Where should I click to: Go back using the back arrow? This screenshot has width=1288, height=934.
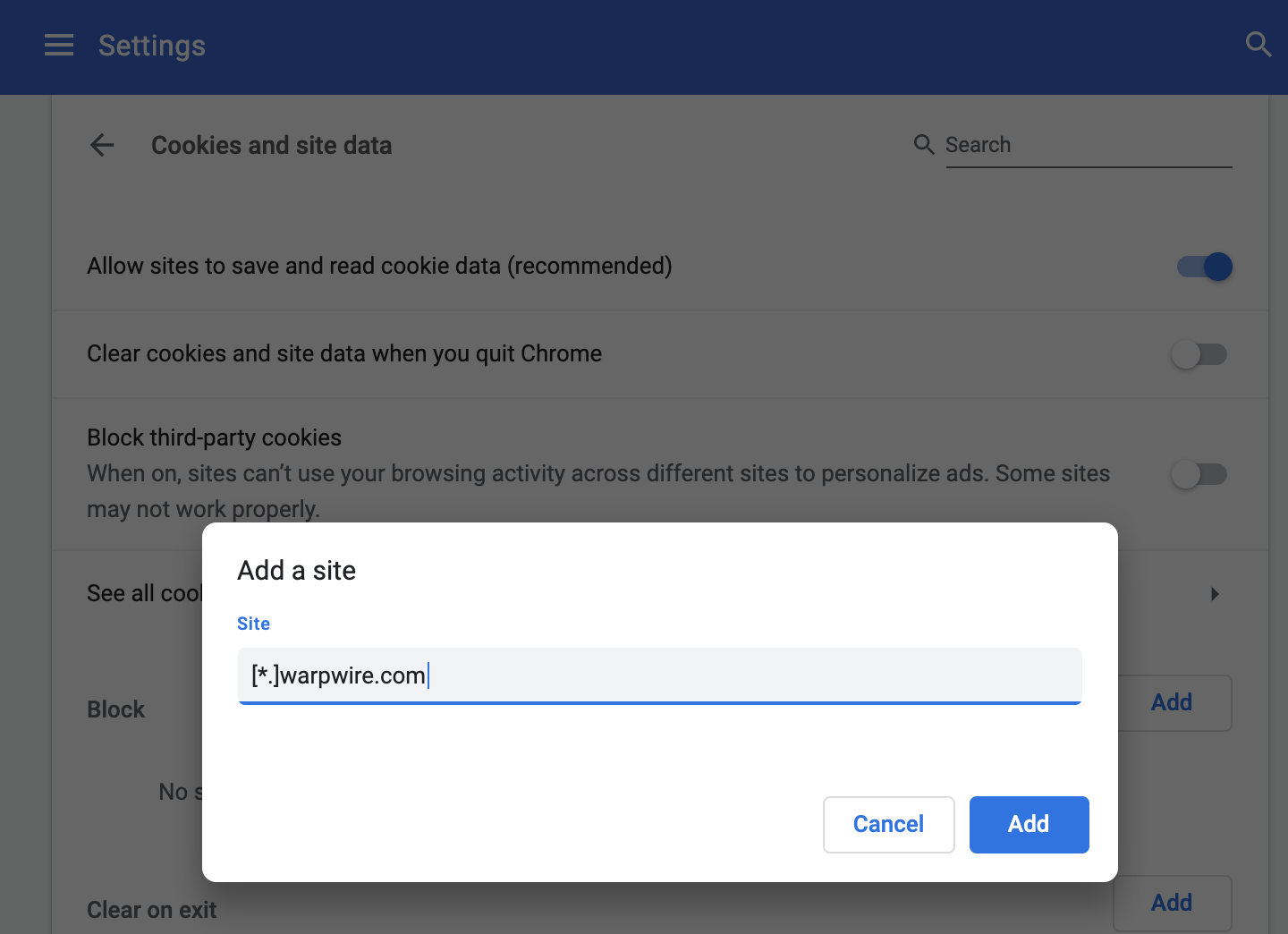(x=103, y=145)
